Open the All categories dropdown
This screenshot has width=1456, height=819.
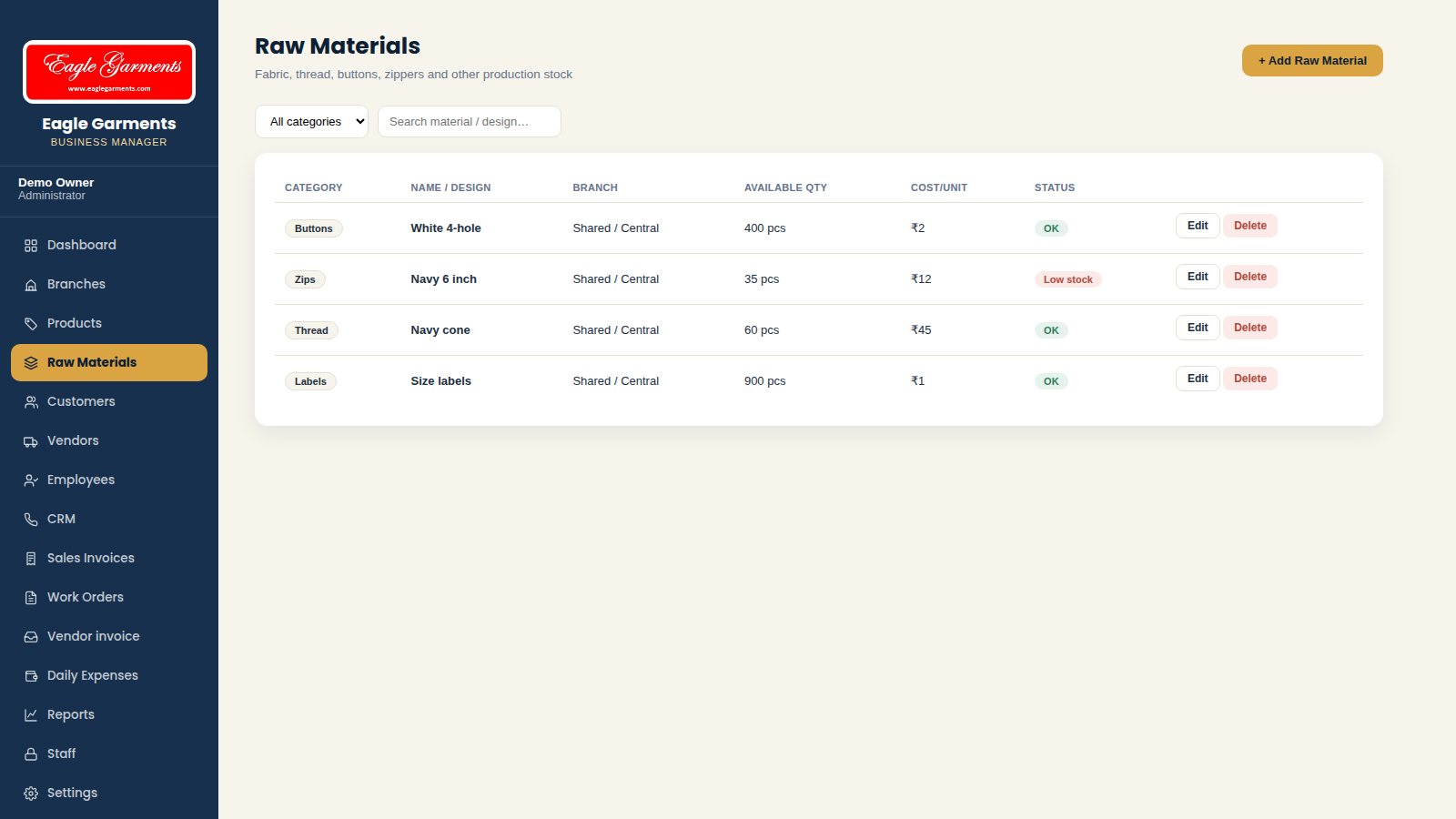311,122
